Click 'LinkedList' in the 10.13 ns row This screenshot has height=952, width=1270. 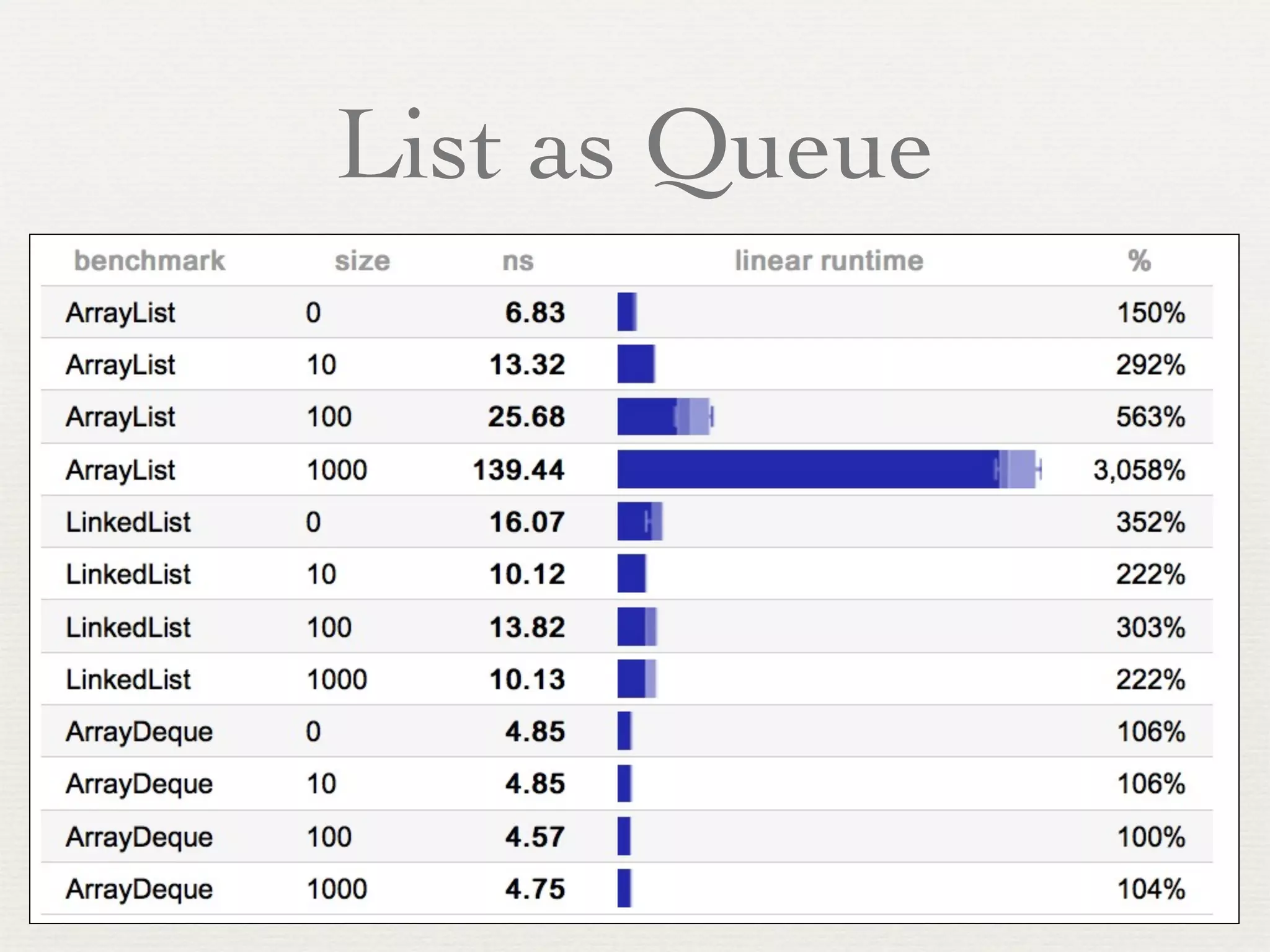128,679
